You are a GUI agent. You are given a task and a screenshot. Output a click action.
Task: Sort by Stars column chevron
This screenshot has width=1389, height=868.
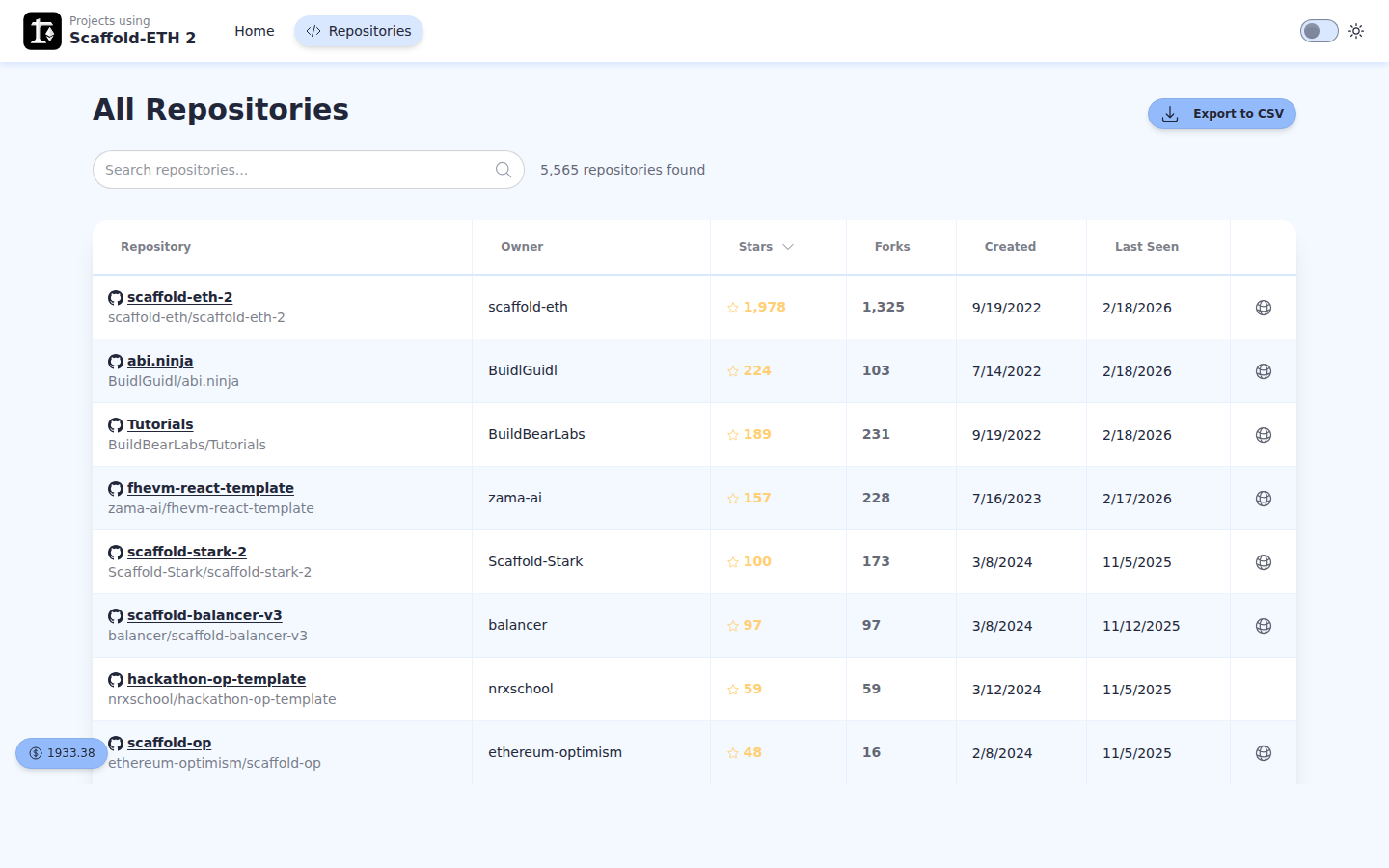coord(788,247)
